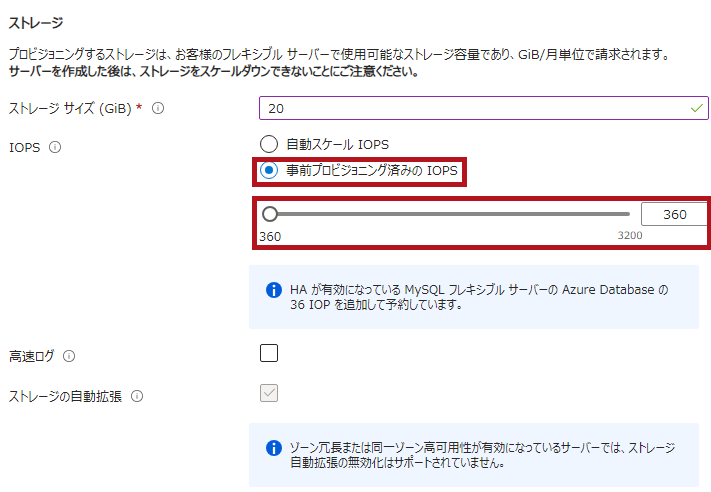Click the ストレージの自動拡張 checkbox
711x492 pixels.
268,394
